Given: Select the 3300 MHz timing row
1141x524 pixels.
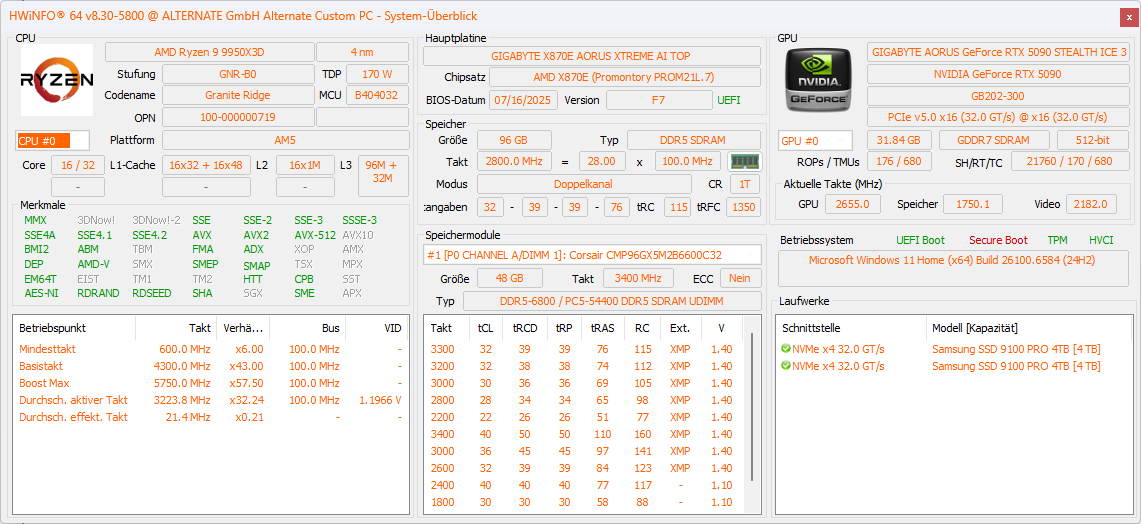Looking at the screenshot, I should [x=586, y=349].
